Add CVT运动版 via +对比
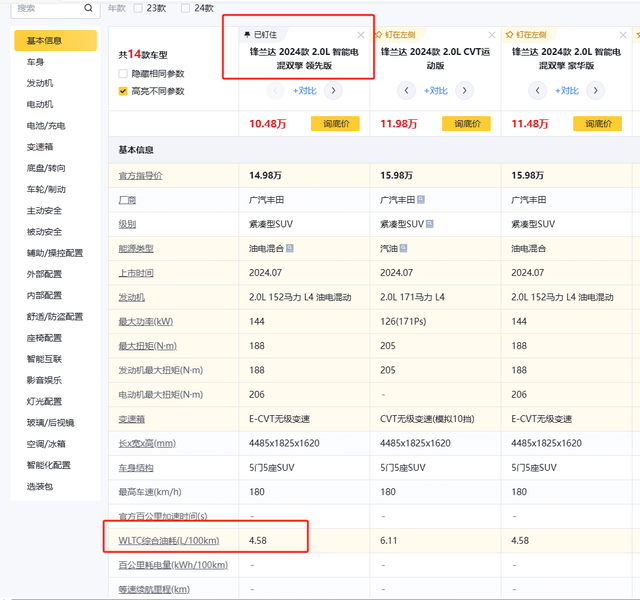 coord(436,91)
